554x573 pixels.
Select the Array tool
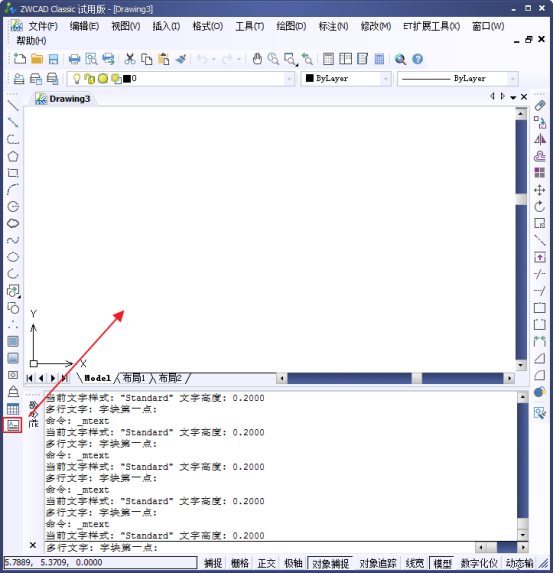pos(540,173)
